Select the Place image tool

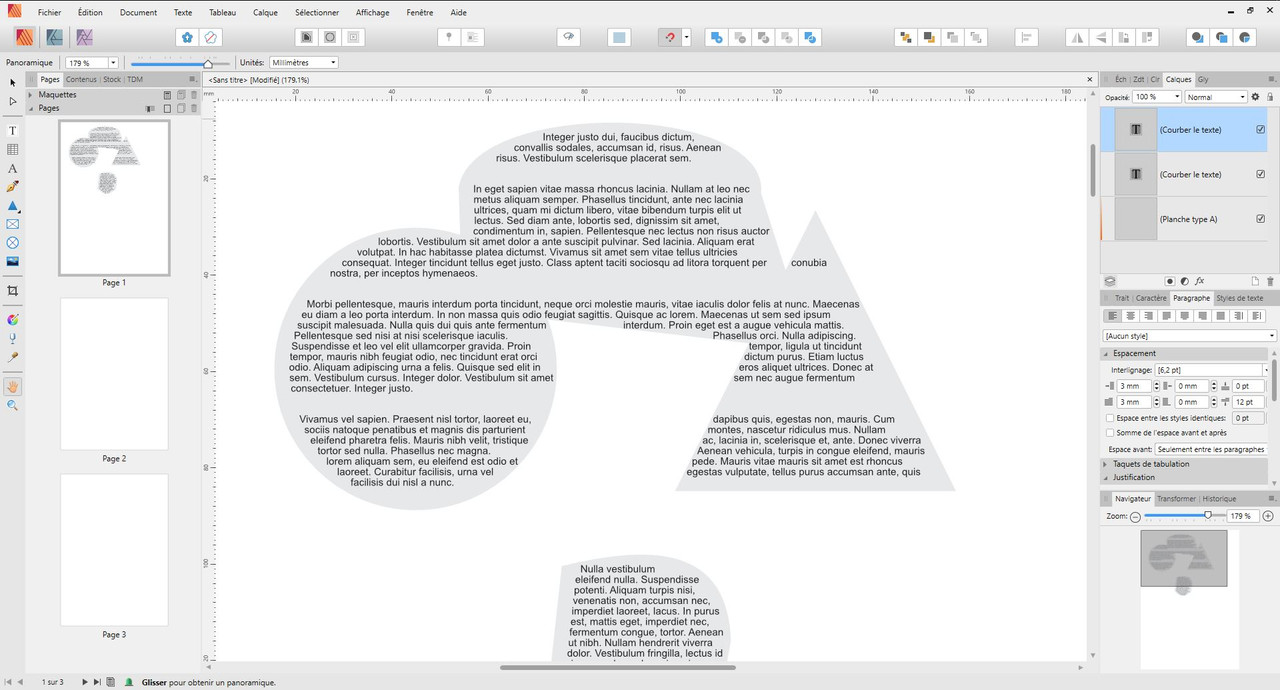(x=13, y=261)
